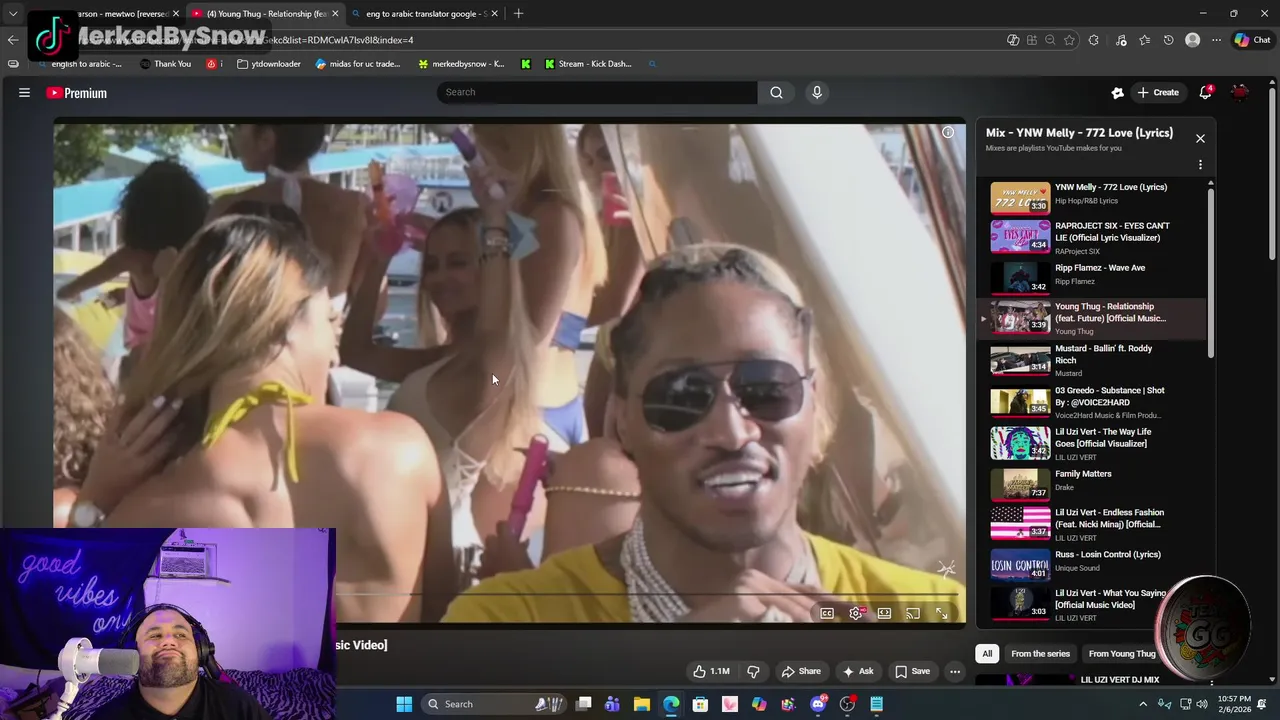Close the Mix playlist panel
This screenshot has height=720, width=1280.
(x=1200, y=138)
